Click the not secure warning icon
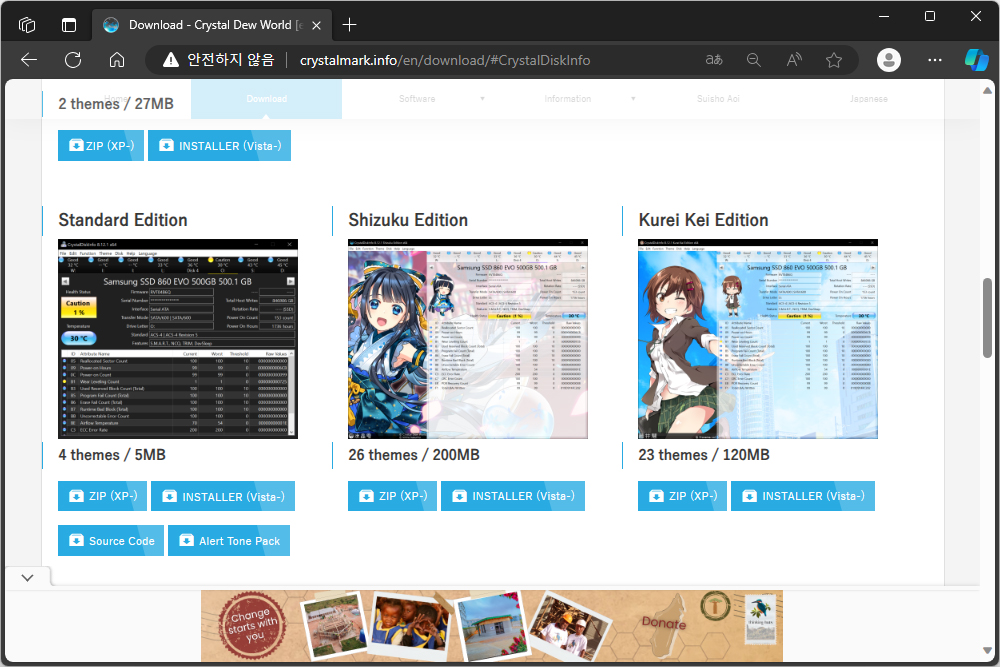Viewport: 1000px width, 667px height. click(170, 60)
